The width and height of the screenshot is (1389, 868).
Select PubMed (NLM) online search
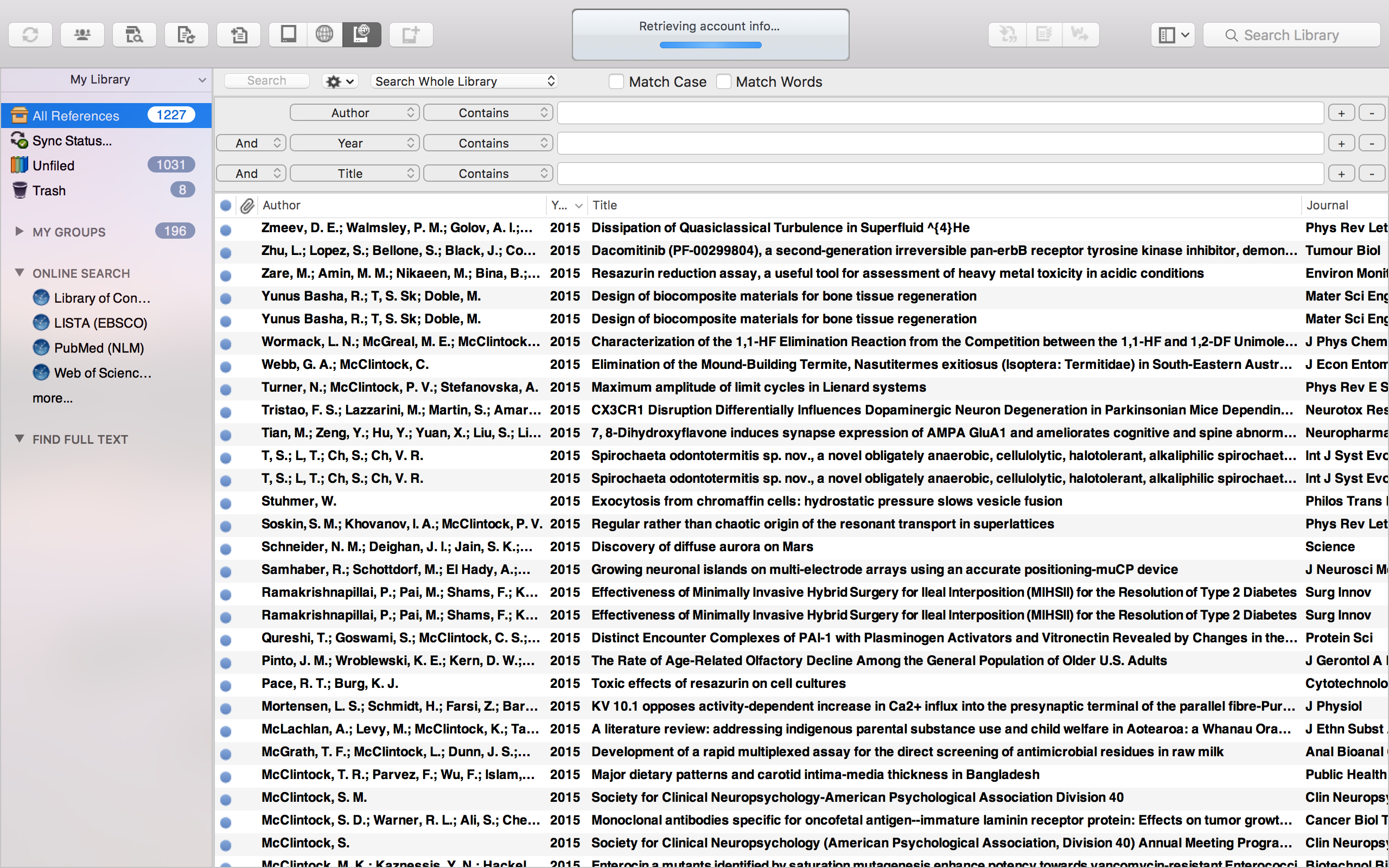pyautogui.click(x=88, y=347)
